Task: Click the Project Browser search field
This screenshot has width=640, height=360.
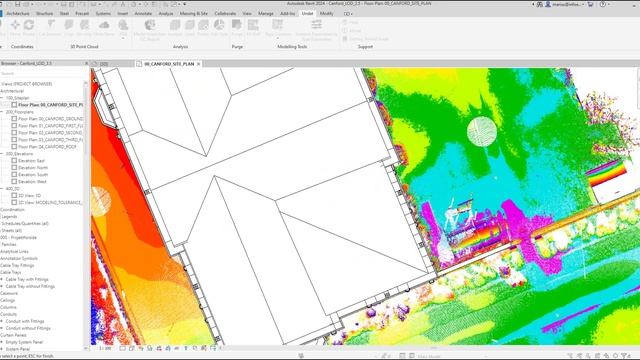Action: (x=42, y=73)
